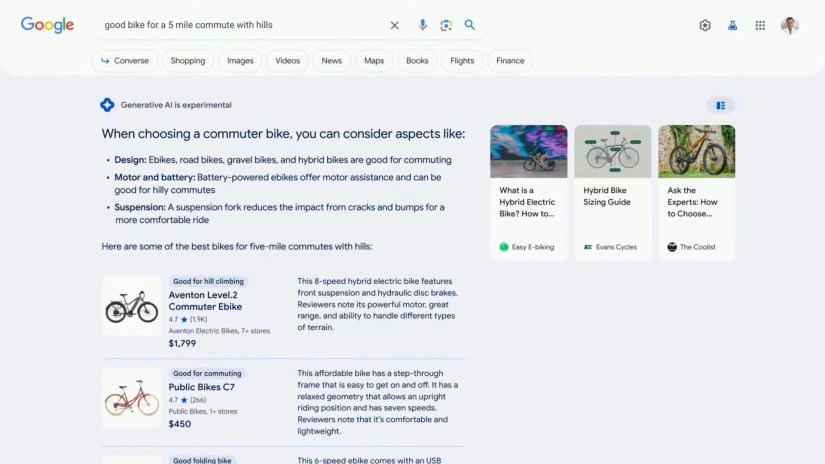Open the Public Bikes C7 product image
This screenshot has height=464, width=825.
132,398
